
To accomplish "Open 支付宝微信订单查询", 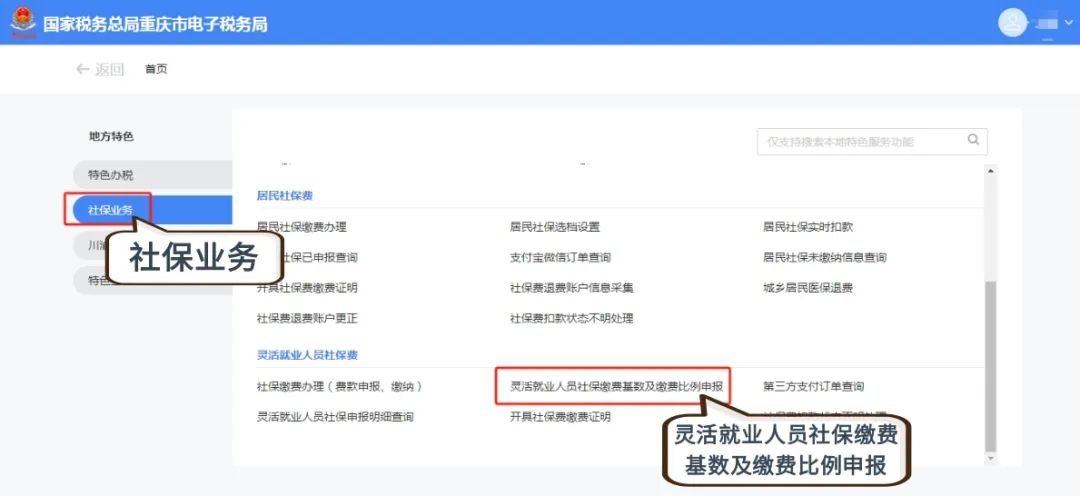I will pyautogui.click(x=559, y=257).
